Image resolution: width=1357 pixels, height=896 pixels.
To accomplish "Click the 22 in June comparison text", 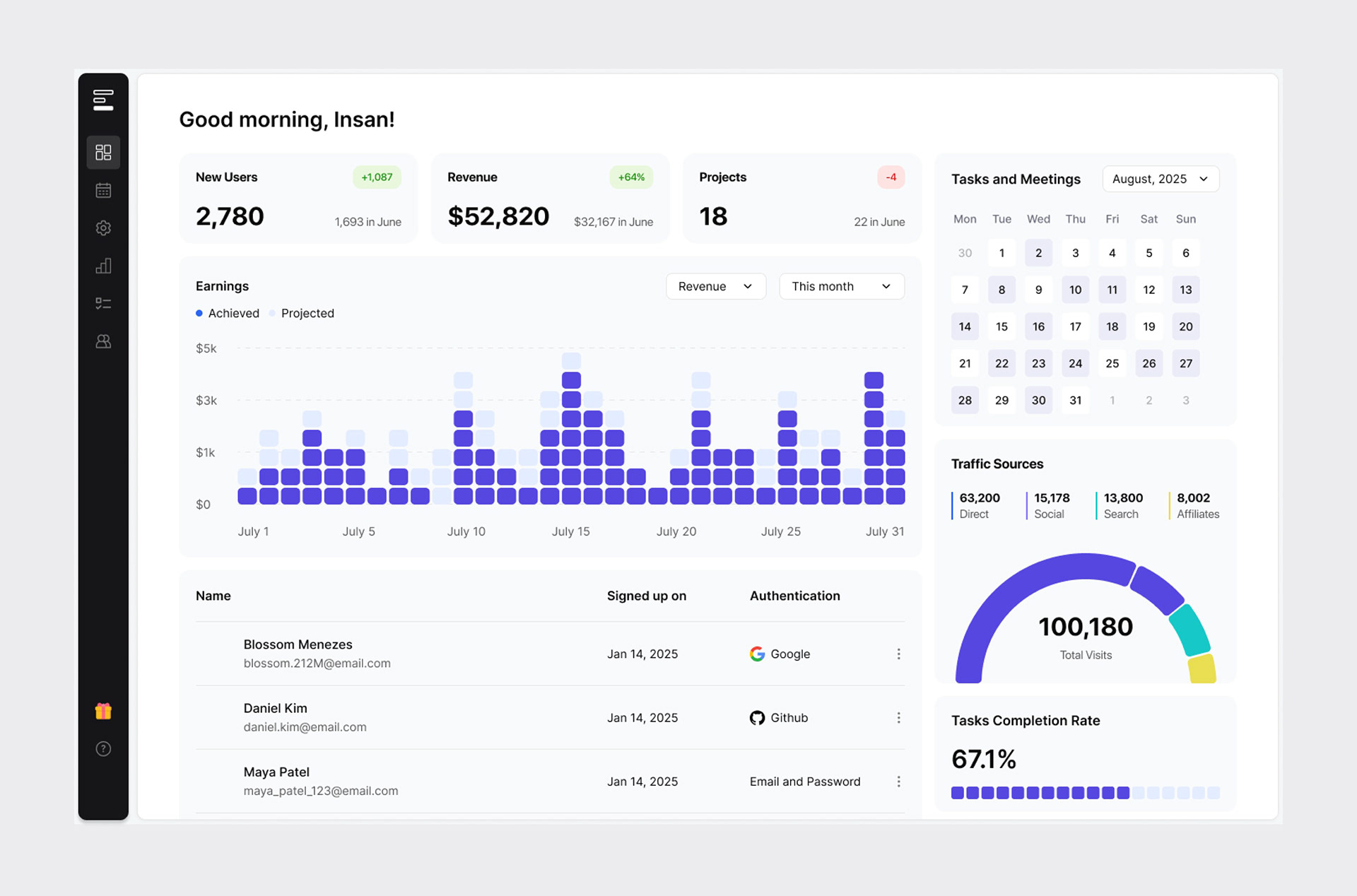I will point(879,222).
